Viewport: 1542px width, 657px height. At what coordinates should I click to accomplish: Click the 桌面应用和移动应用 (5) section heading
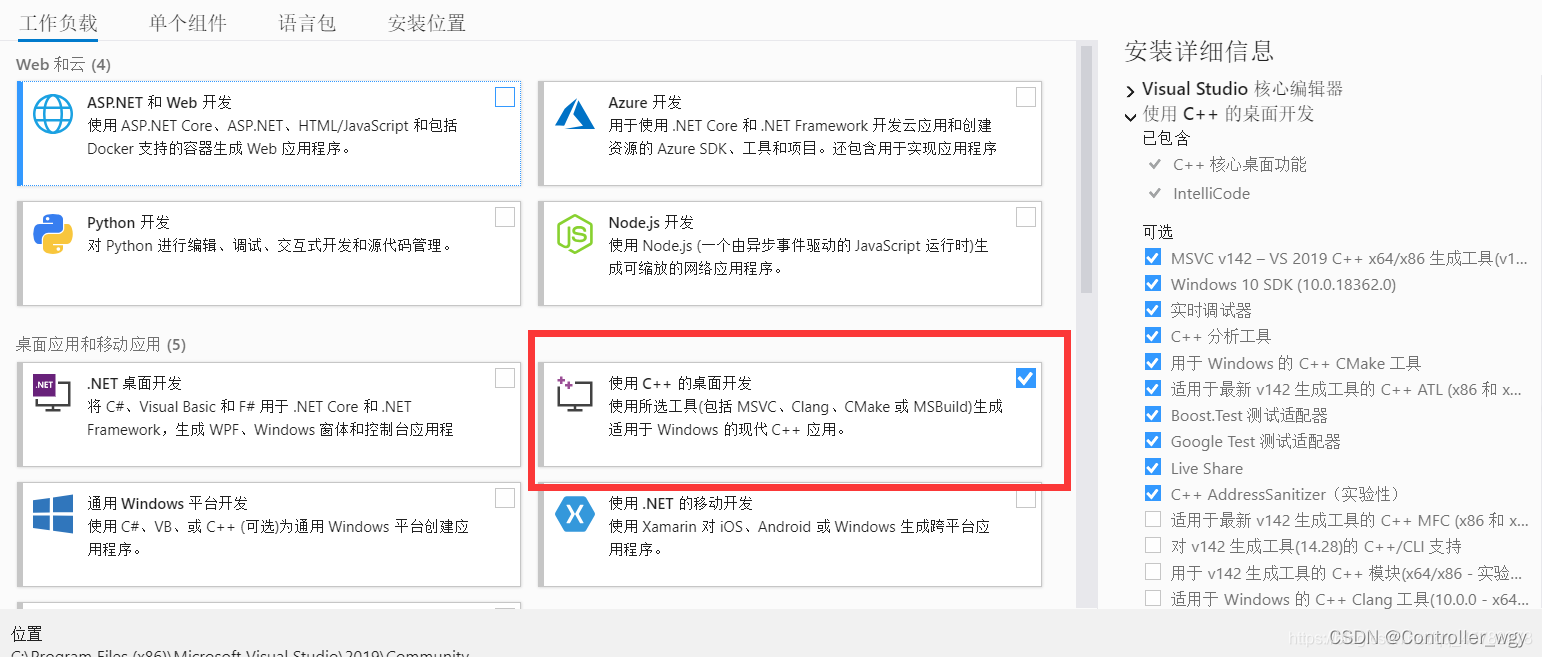click(x=101, y=344)
